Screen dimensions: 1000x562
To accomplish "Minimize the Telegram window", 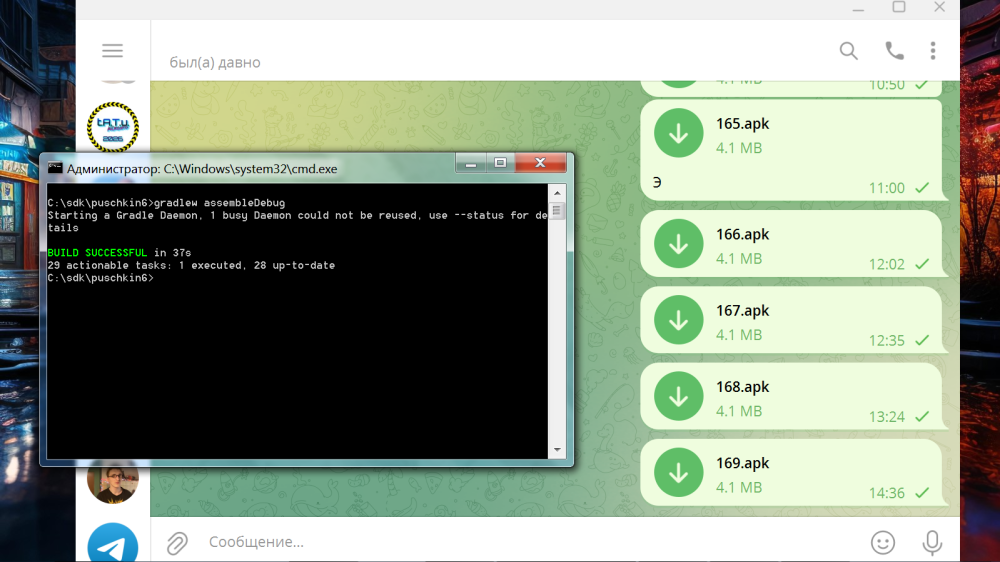I will tap(858, 8).
